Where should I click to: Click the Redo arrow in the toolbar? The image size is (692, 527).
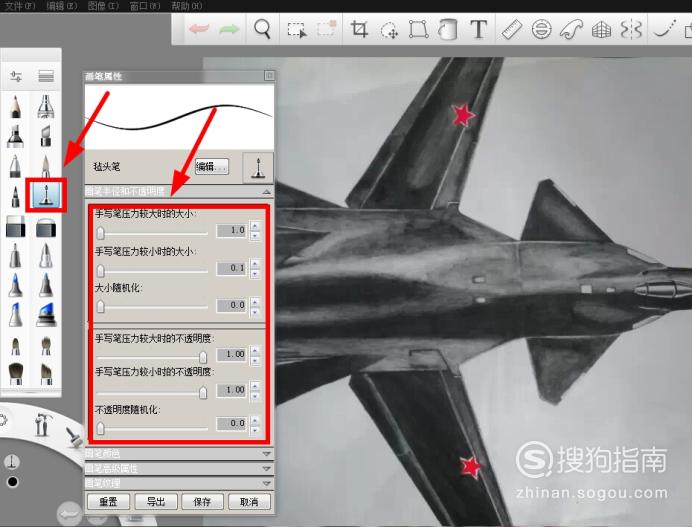[x=229, y=30]
